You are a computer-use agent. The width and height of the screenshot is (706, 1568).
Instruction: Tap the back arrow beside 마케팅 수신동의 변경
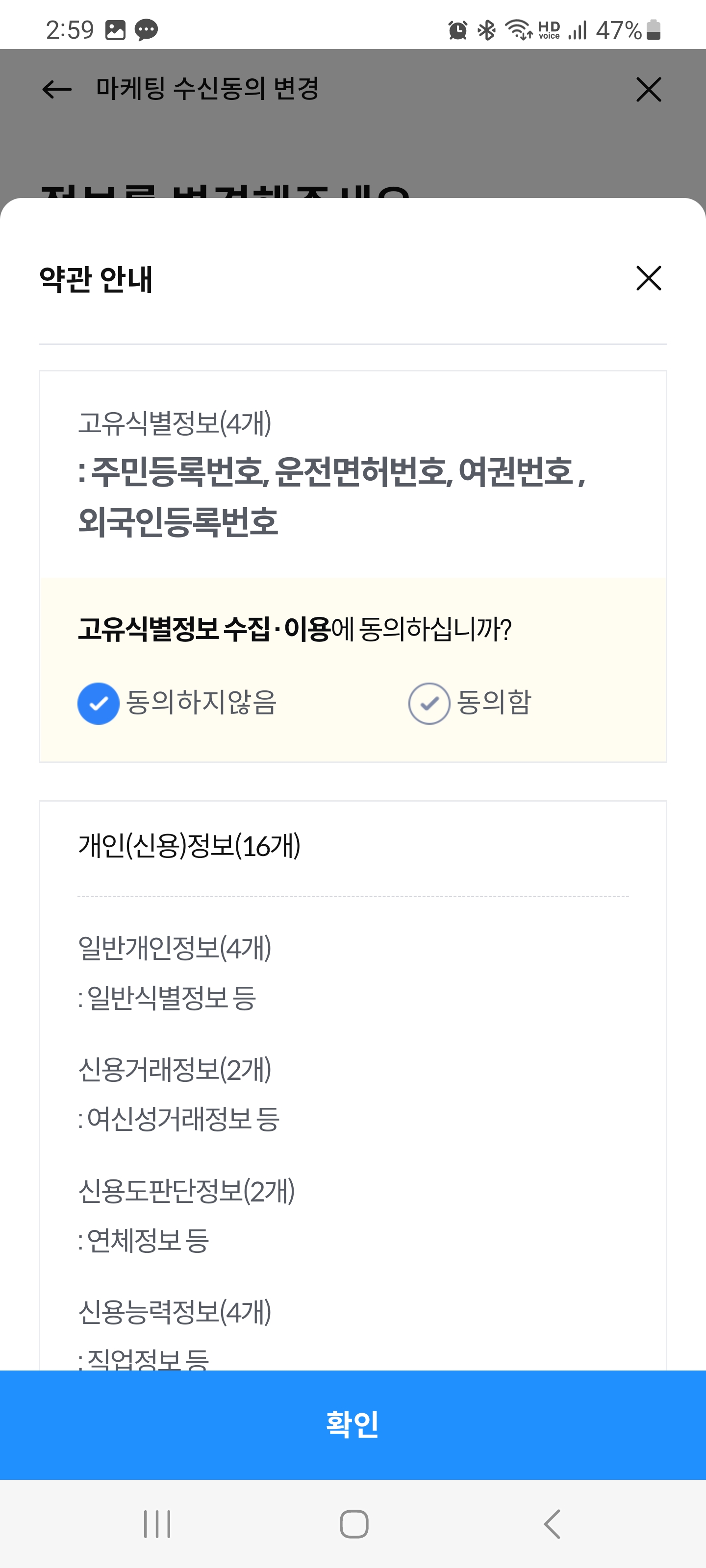click(x=57, y=90)
